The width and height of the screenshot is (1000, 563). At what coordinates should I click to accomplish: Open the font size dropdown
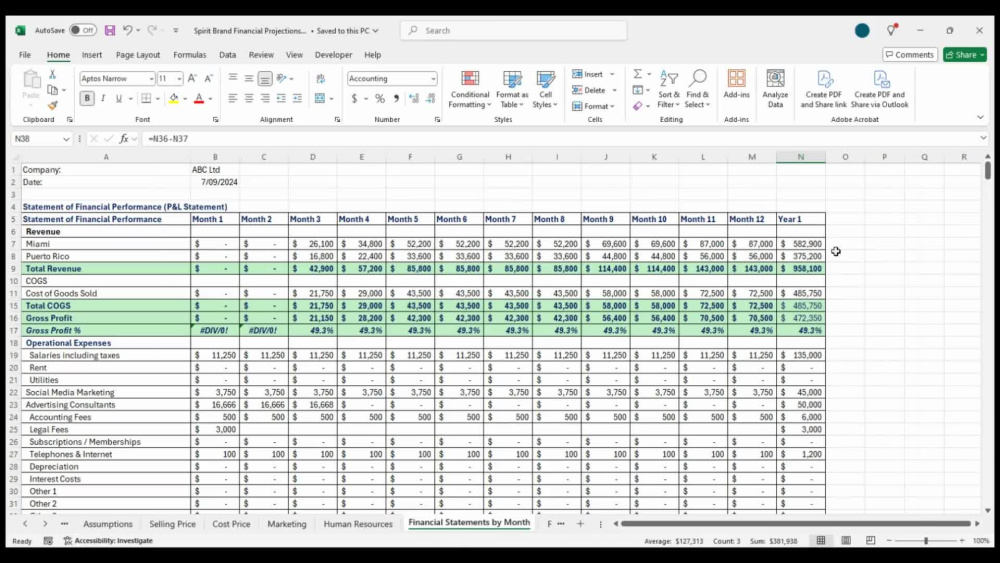point(179,78)
